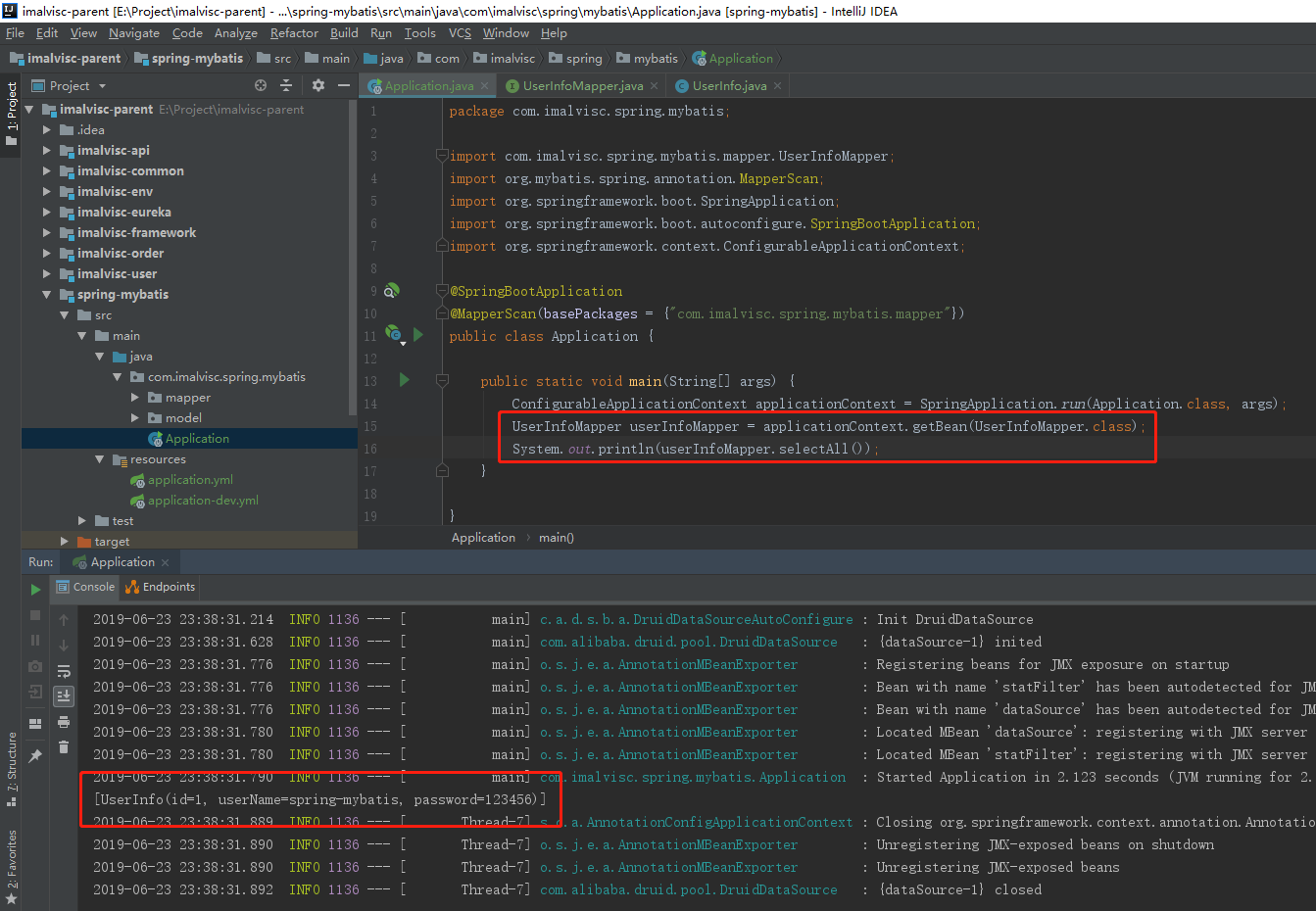Click the Stop process icon in Run panel
1316x911 pixels.
35,615
